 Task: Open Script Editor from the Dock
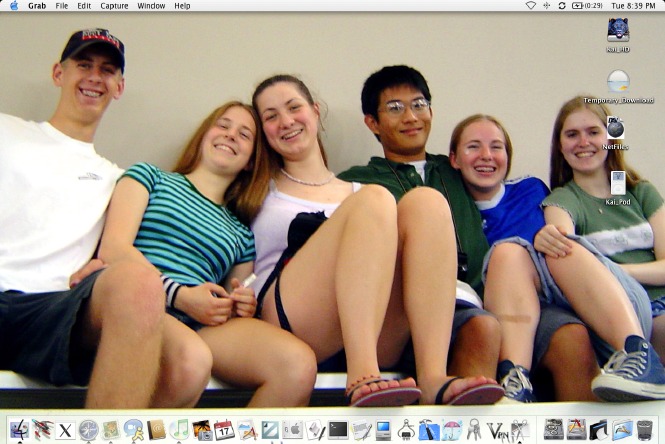coord(316,430)
